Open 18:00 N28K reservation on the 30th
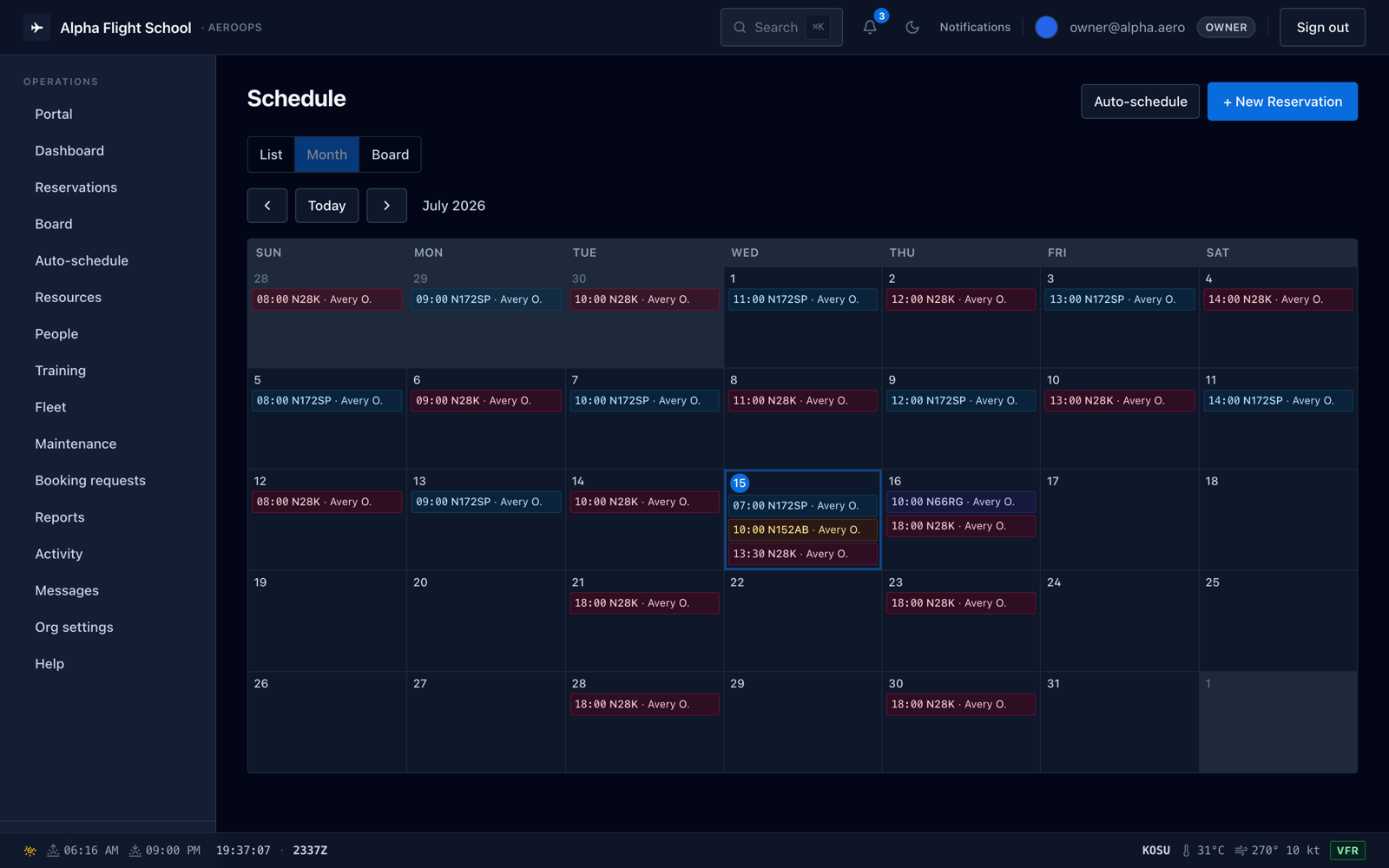The height and width of the screenshot is (868, 1389). point(961,704)
